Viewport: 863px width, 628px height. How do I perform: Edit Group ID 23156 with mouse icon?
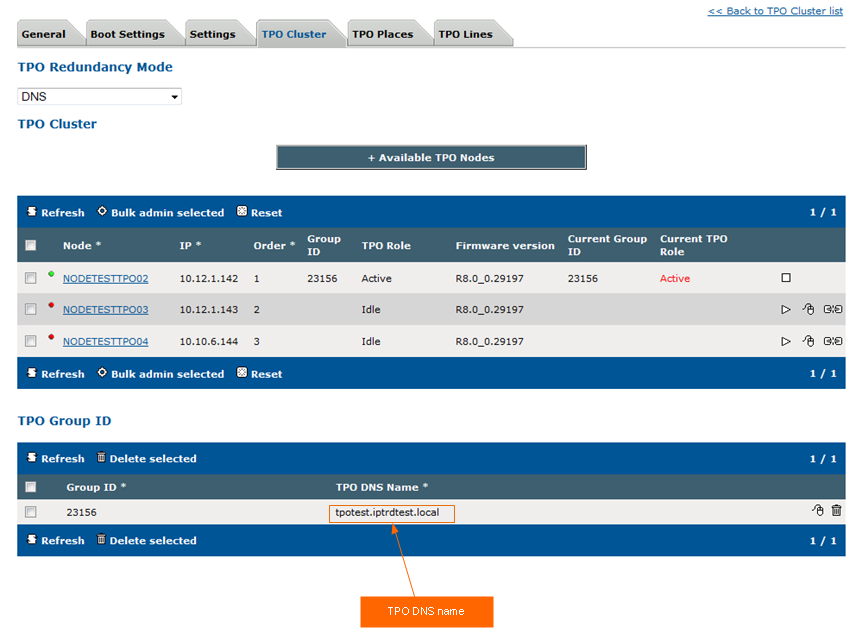818,510
